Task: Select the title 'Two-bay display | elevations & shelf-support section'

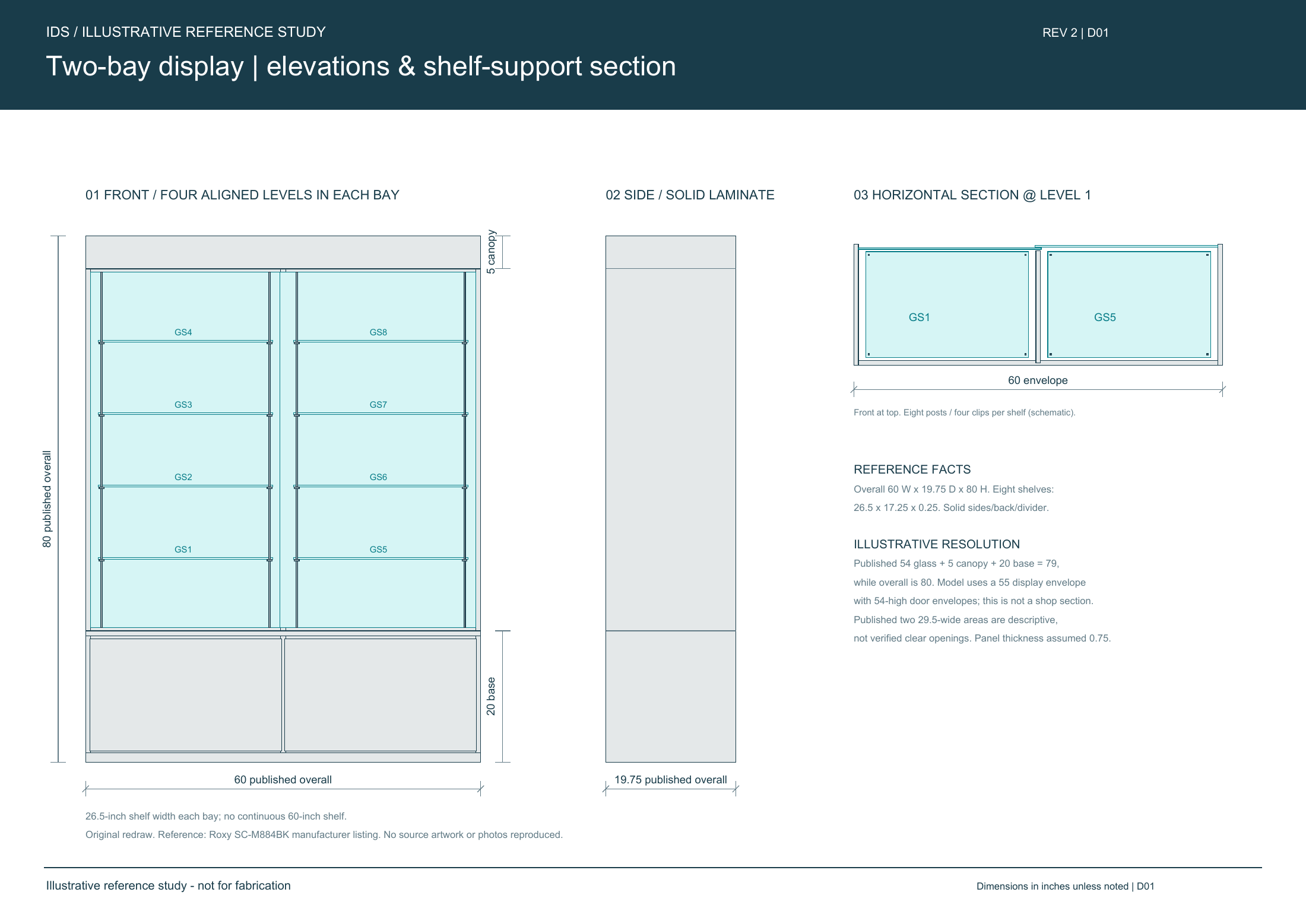Action: [361, 66]
